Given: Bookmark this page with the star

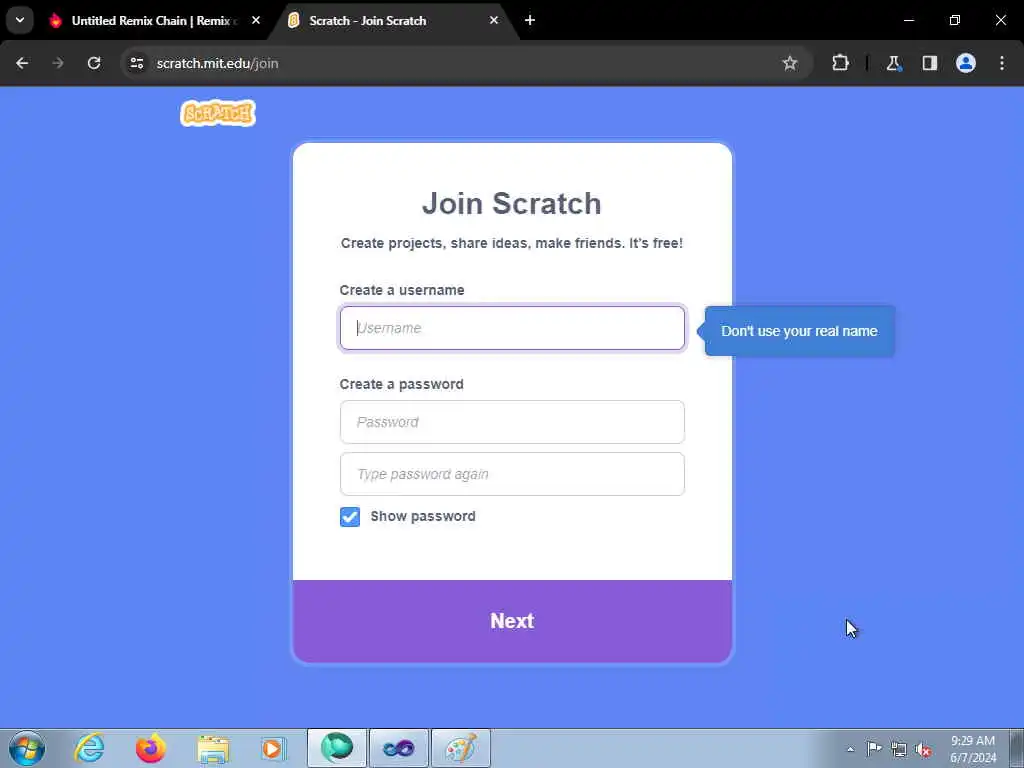Looking at the screenshot, I should [790, 63].
